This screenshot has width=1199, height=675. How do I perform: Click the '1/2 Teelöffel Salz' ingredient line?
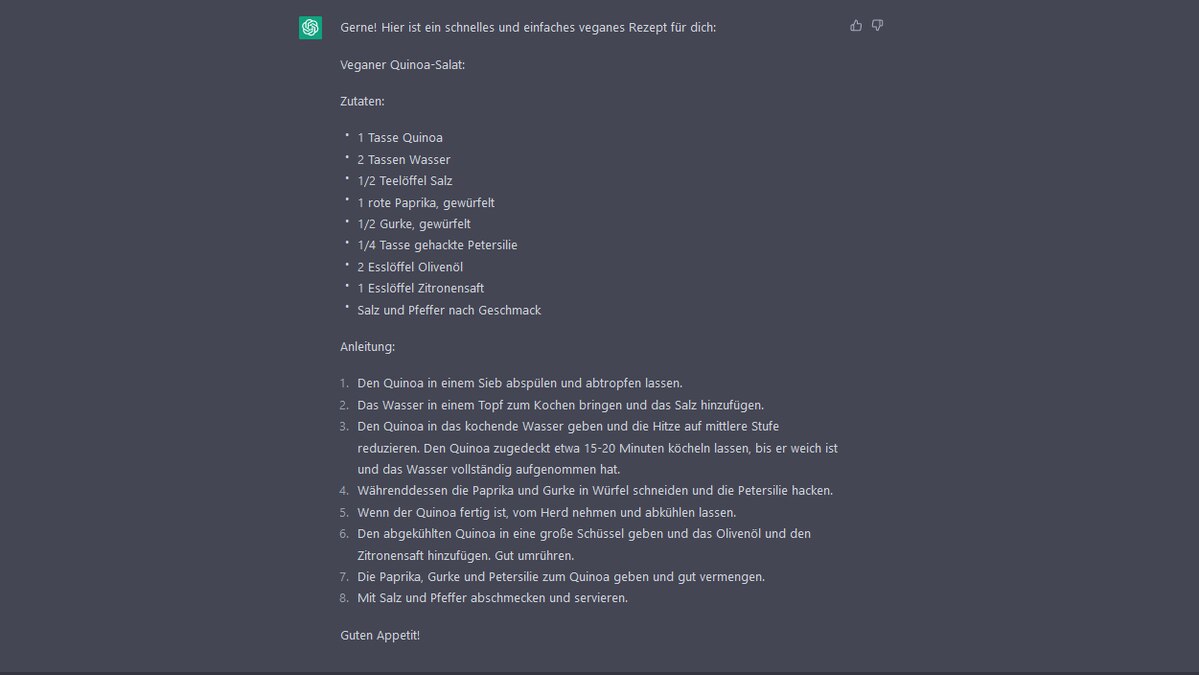coord(405,181)
